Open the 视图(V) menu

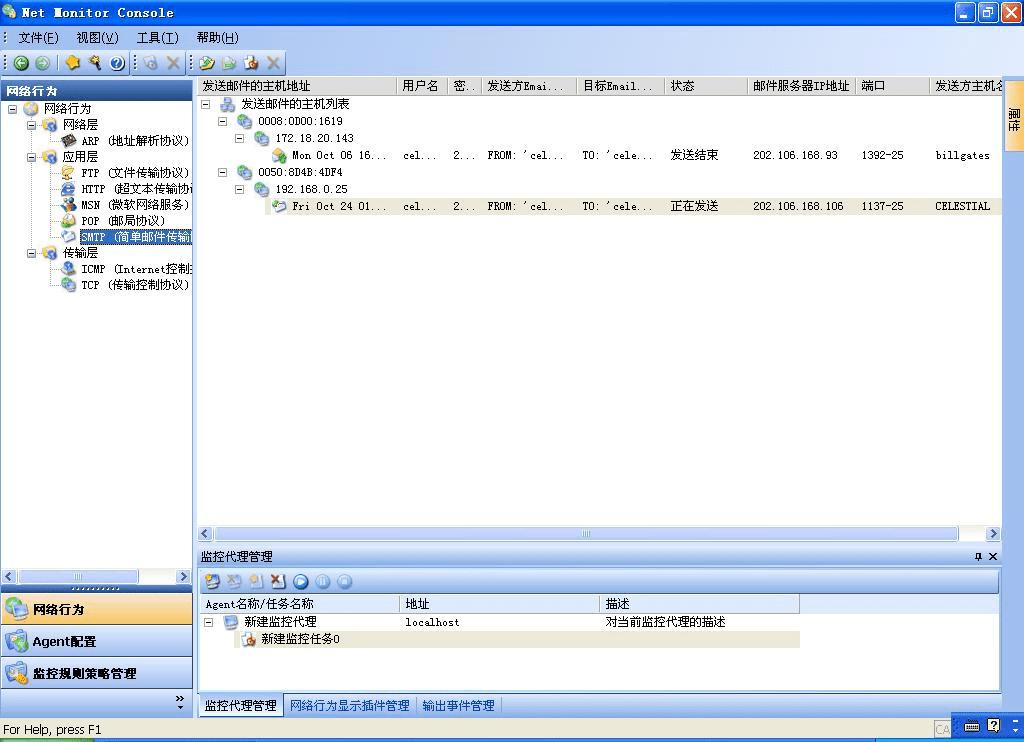[x=97, y=38]
